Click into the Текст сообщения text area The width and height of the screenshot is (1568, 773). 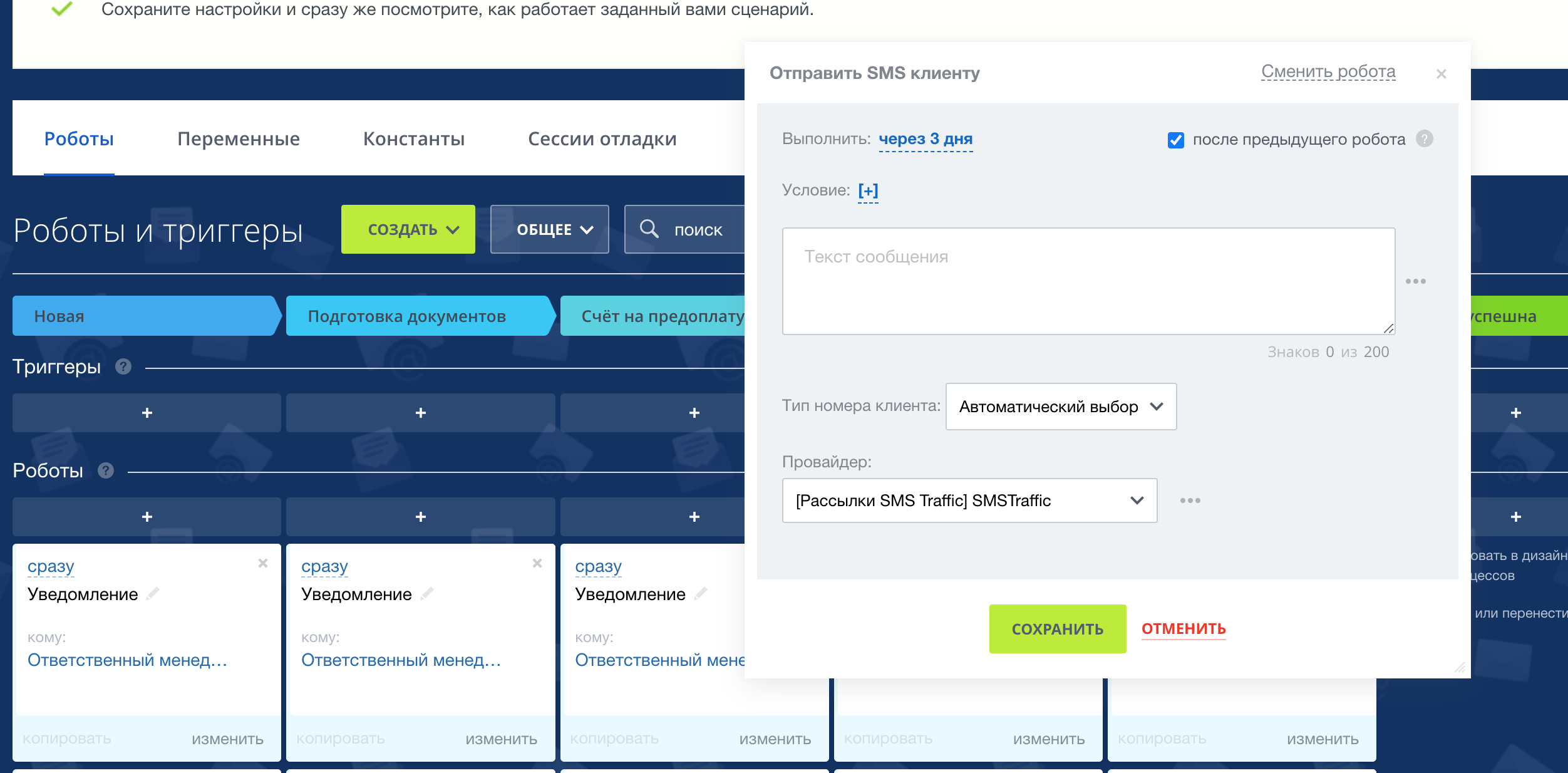[1088, 281]
